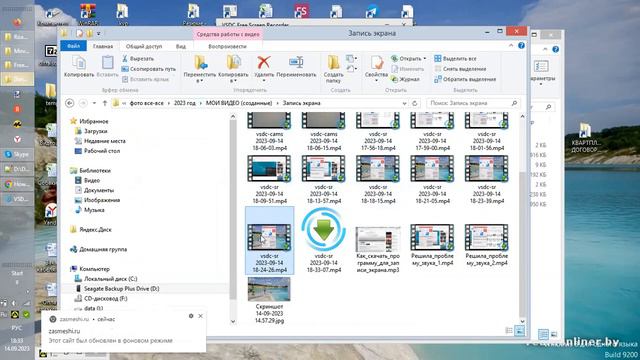Select vsdc-sr 2023-09-14 18-09-51.mp4 file
This screenshot has height=360, width=640.
(269, 179)
